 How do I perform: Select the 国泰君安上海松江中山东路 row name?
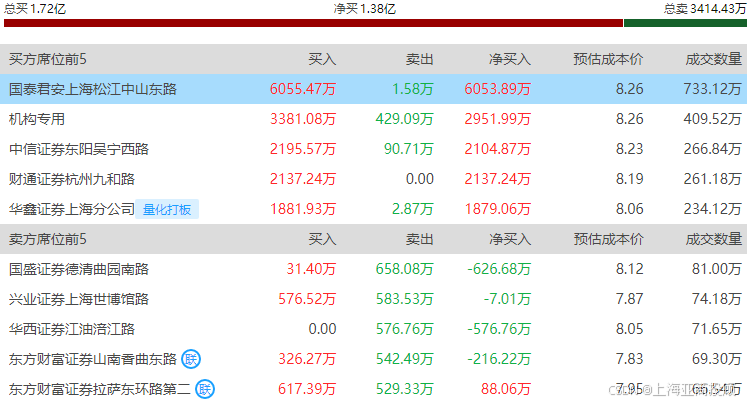[x=93, y=89]
